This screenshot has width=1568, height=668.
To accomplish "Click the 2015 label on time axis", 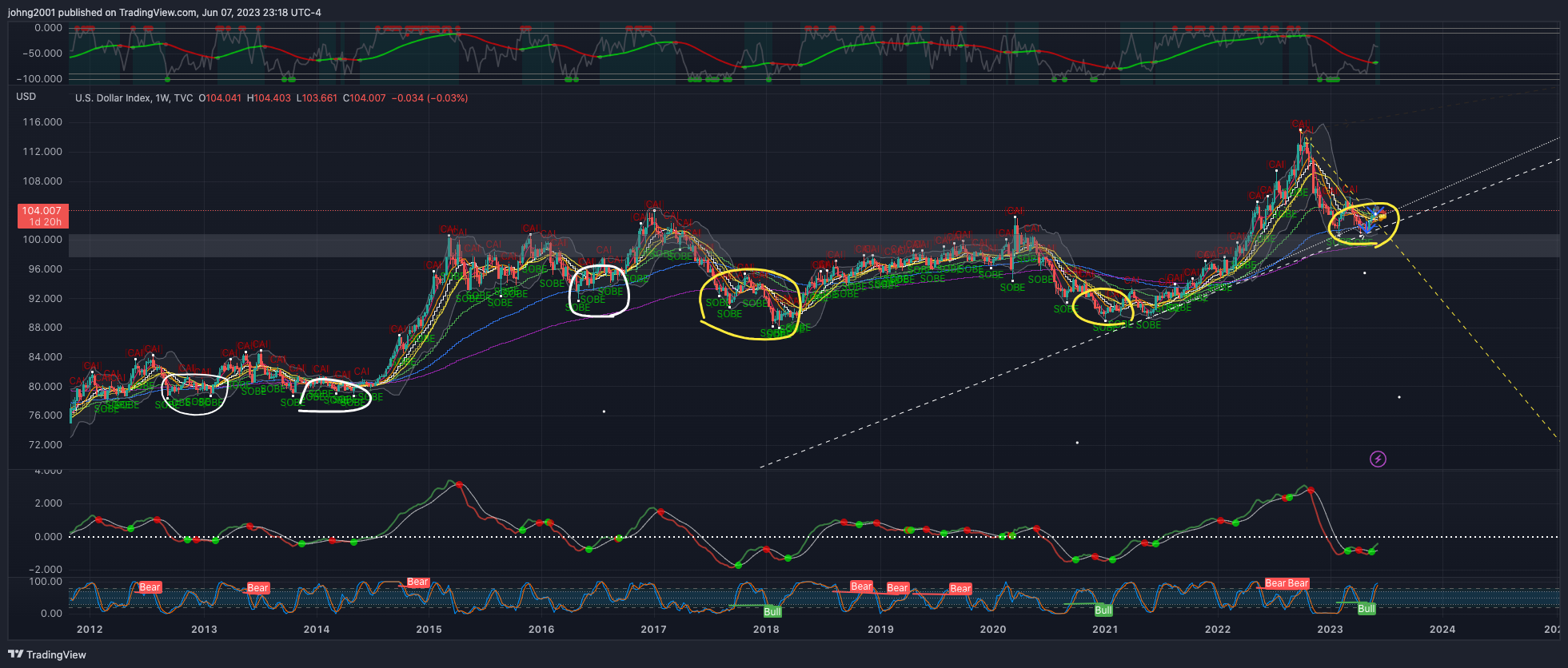I will [429, 630].
